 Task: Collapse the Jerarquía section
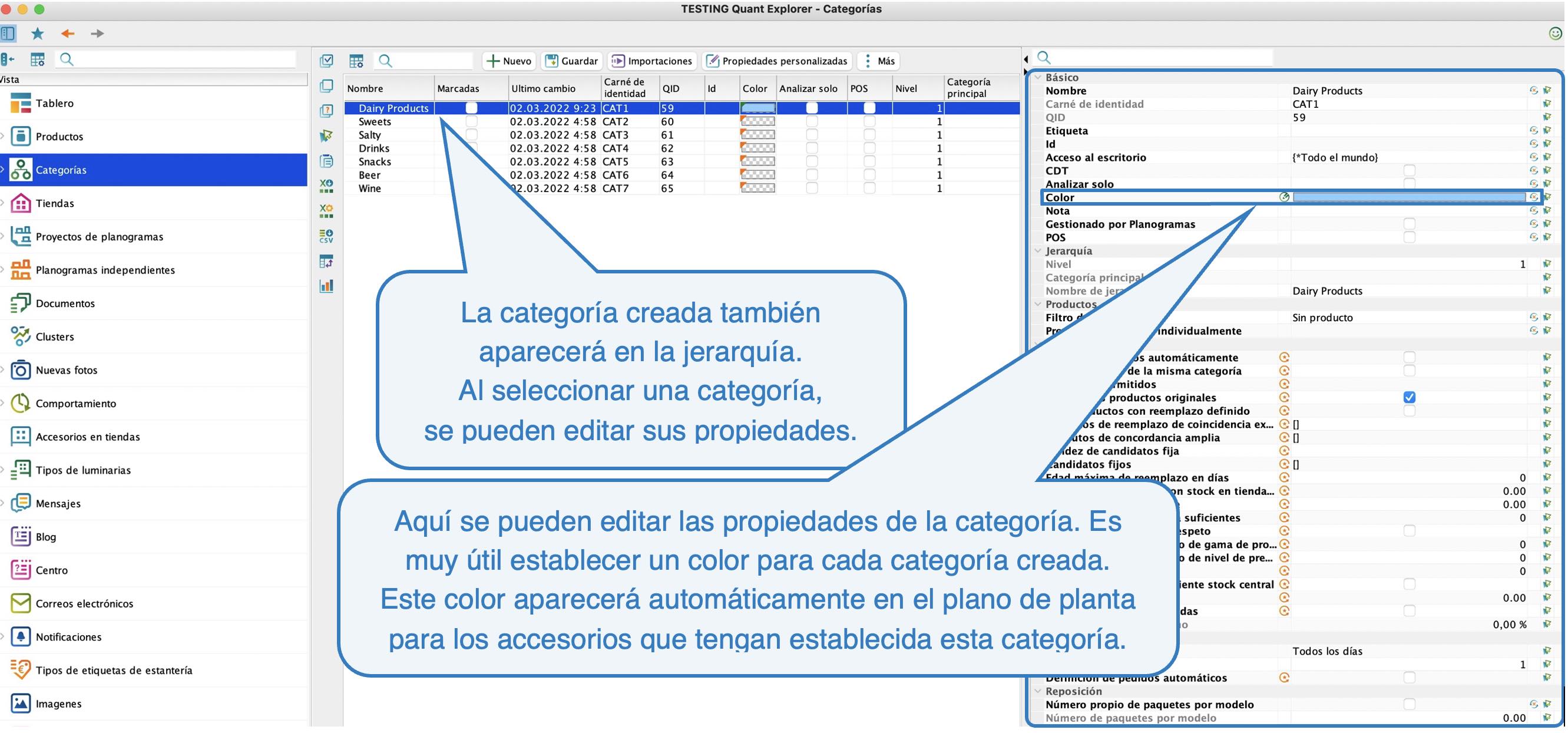[x=1038, y=251]
